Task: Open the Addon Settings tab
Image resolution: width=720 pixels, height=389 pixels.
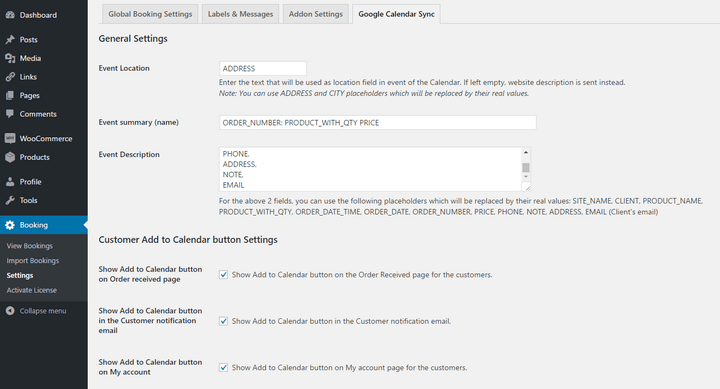Action: click(315, 14)
